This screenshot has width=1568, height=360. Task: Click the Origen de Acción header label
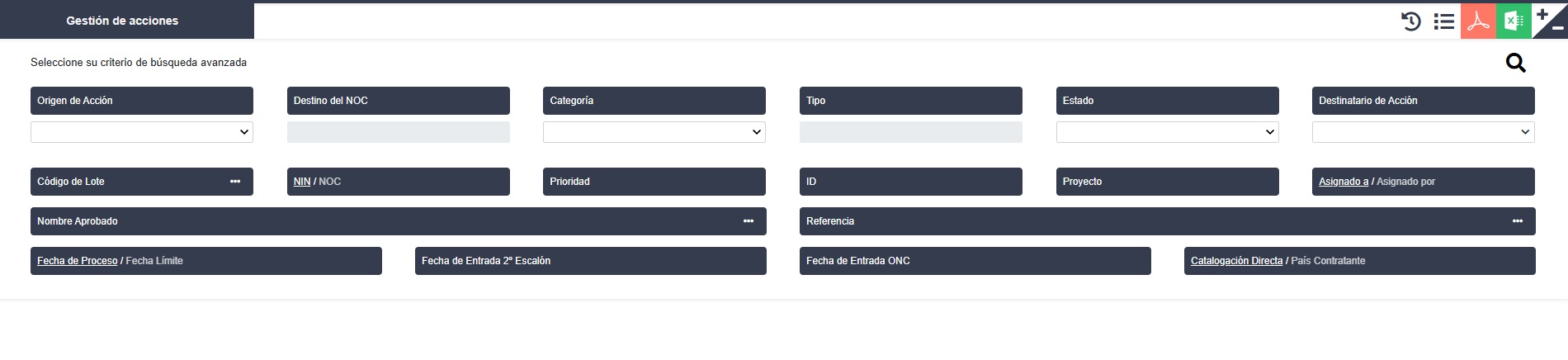point(75,101)
